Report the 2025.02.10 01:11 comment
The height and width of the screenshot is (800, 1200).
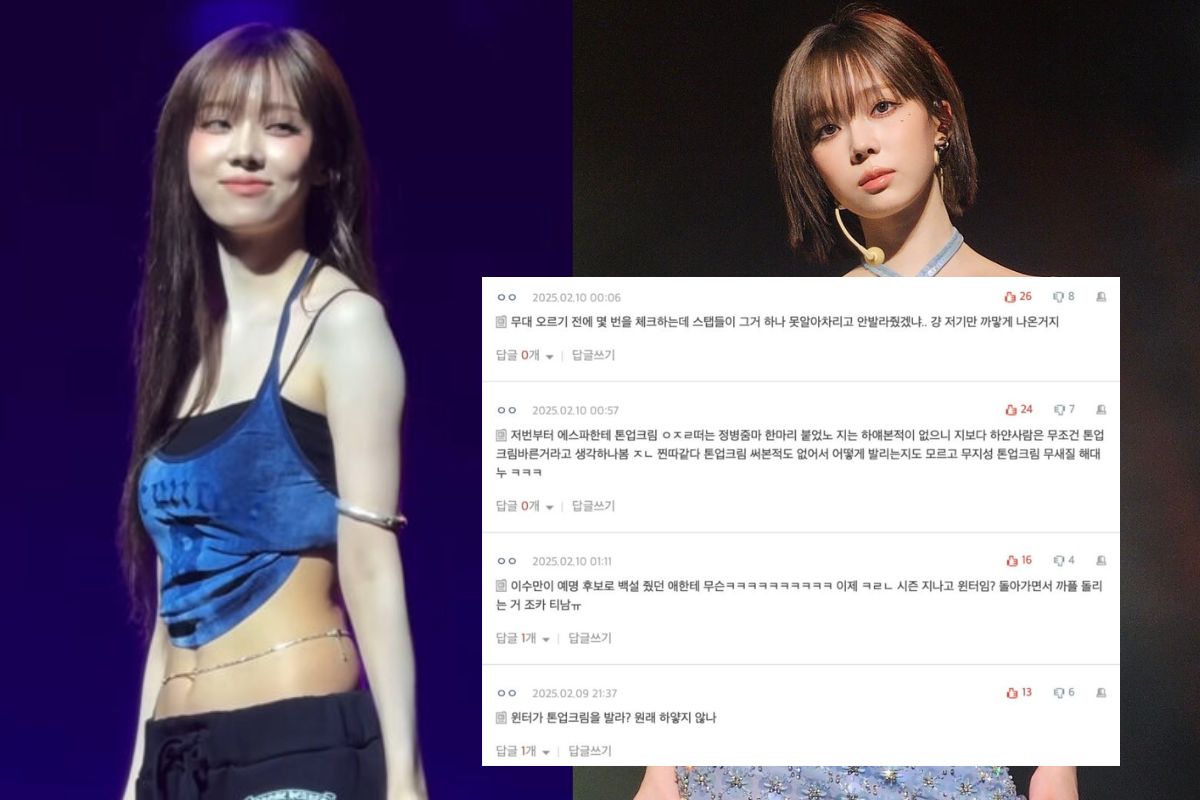pyautogui.click(x=1101, y=561)
